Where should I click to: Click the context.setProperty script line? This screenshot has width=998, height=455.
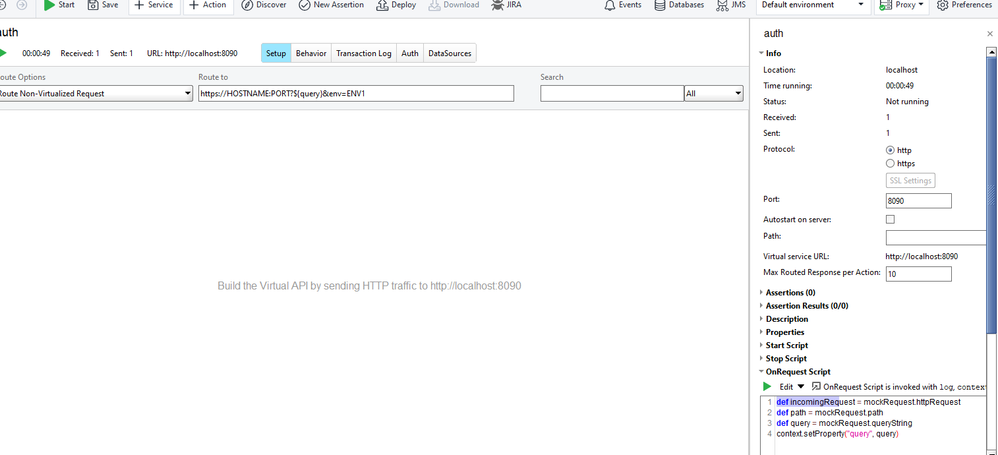point(837,433)
